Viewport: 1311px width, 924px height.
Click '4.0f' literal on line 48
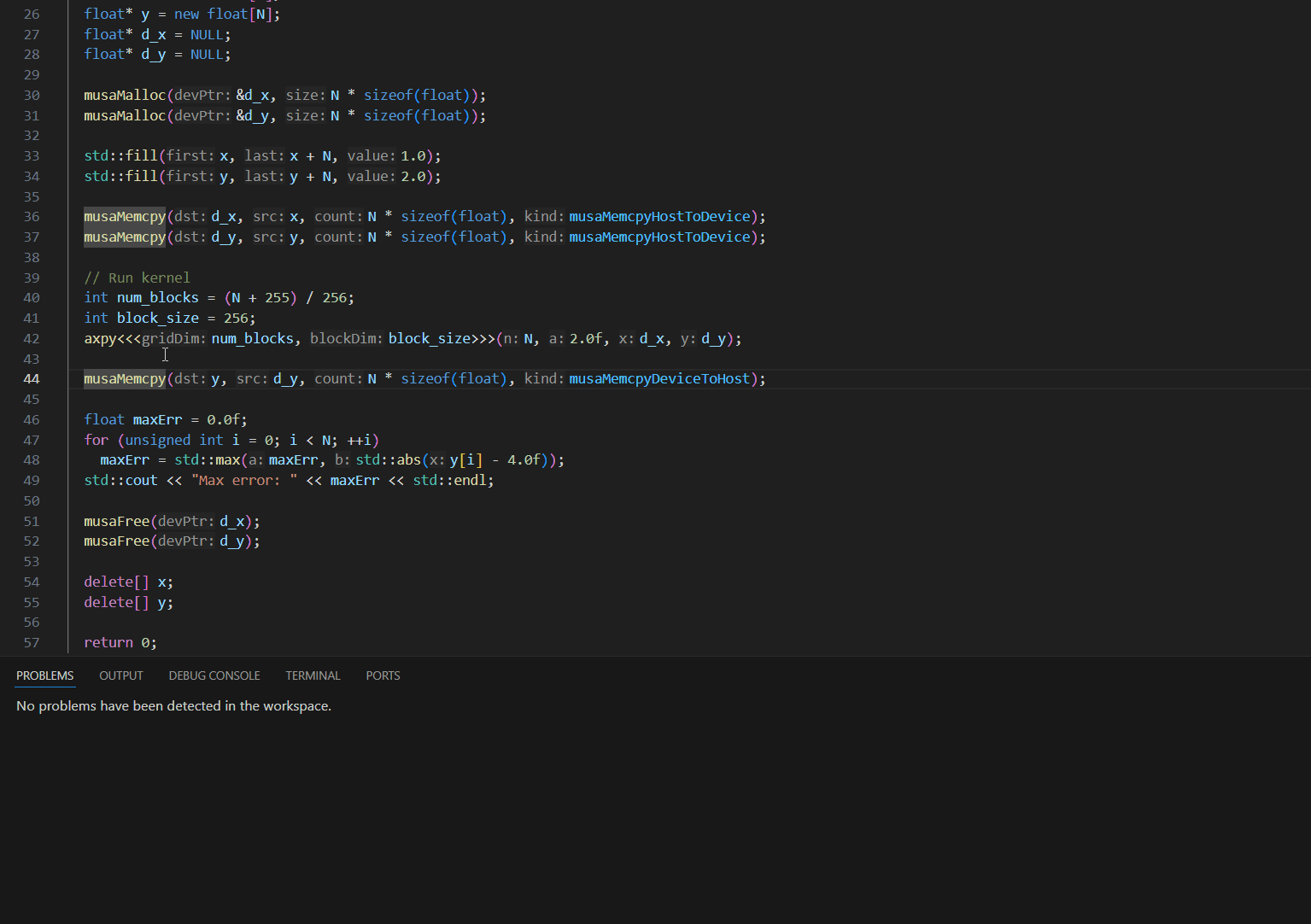524,460
